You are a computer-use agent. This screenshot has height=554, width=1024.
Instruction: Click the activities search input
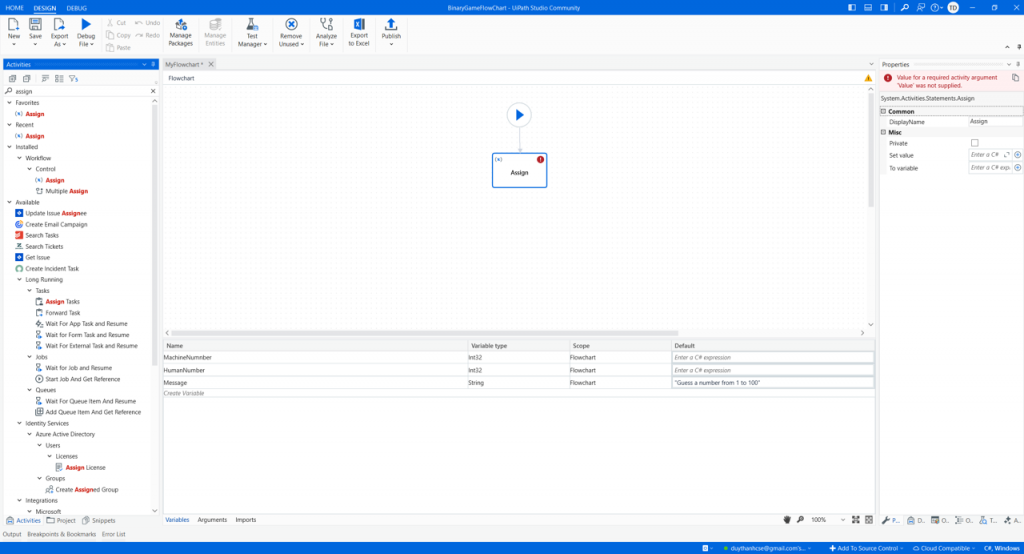click(81, 91)
